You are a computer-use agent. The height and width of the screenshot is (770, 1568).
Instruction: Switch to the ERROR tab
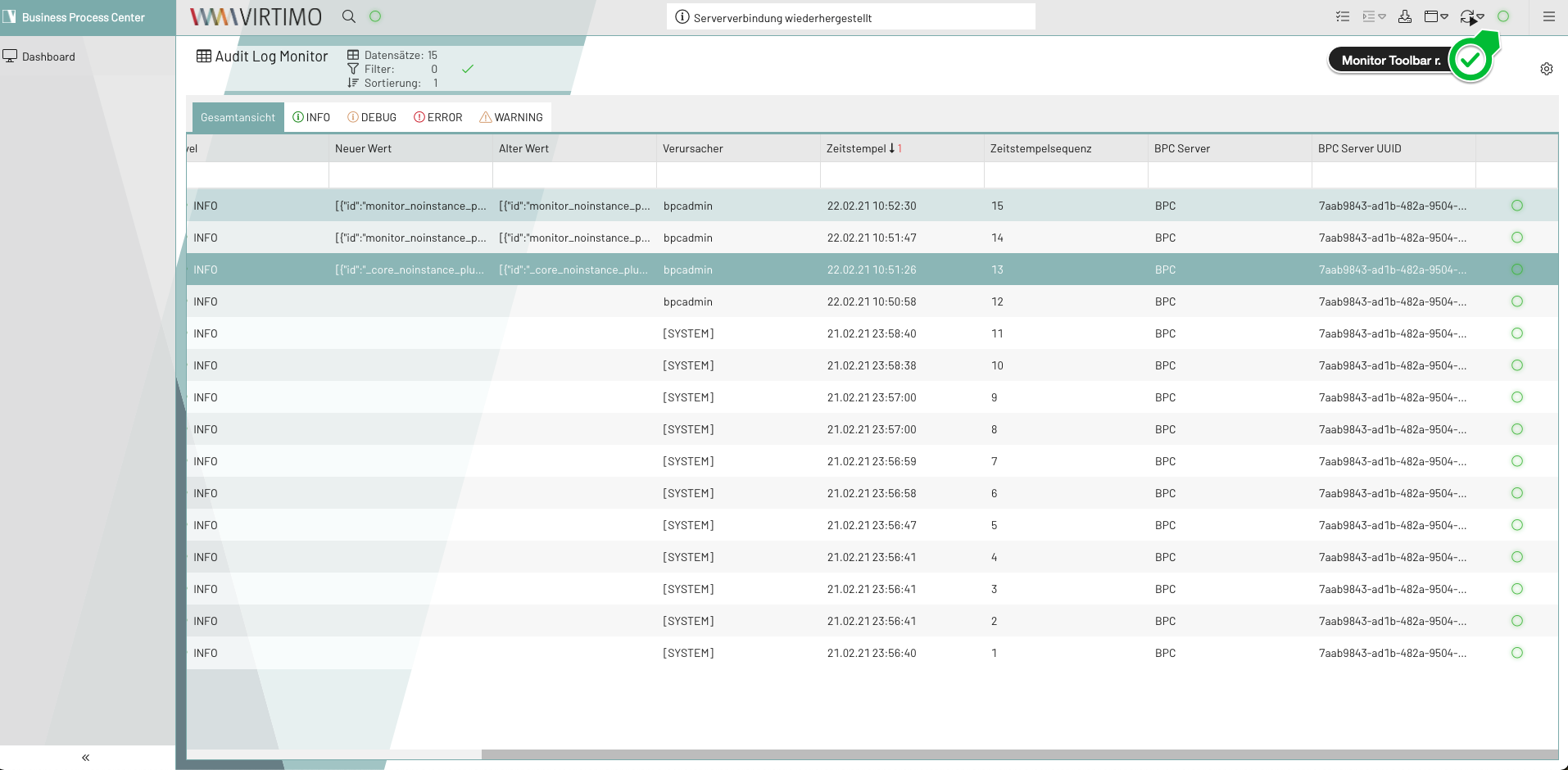coord(437,116)
